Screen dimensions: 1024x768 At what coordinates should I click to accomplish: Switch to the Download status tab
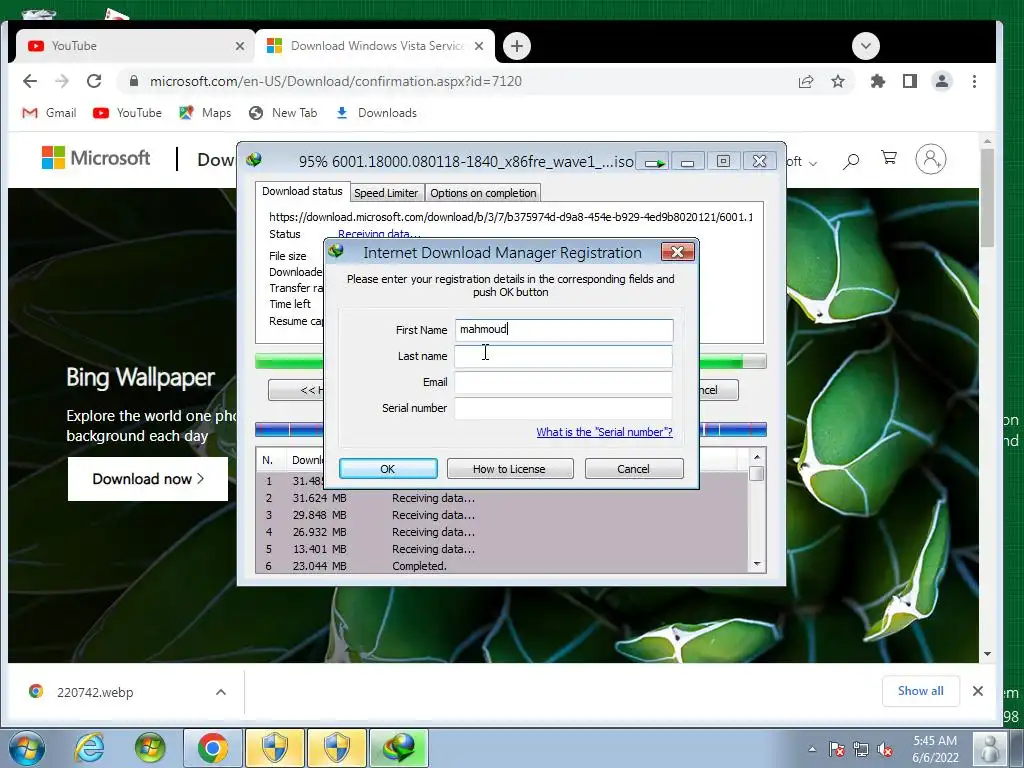tap(302, 191)
